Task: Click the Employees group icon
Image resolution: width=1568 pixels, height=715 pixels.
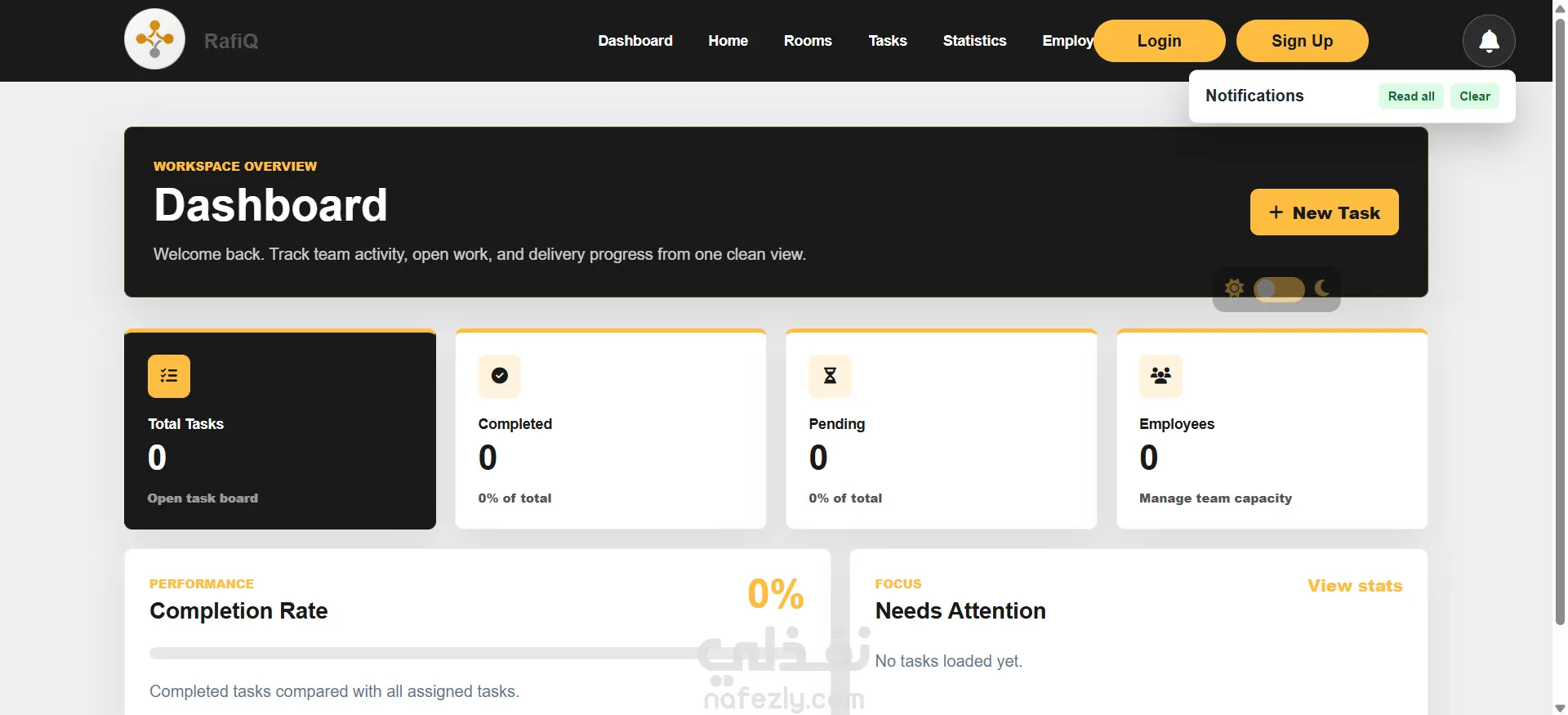Action: point(1160,376)
